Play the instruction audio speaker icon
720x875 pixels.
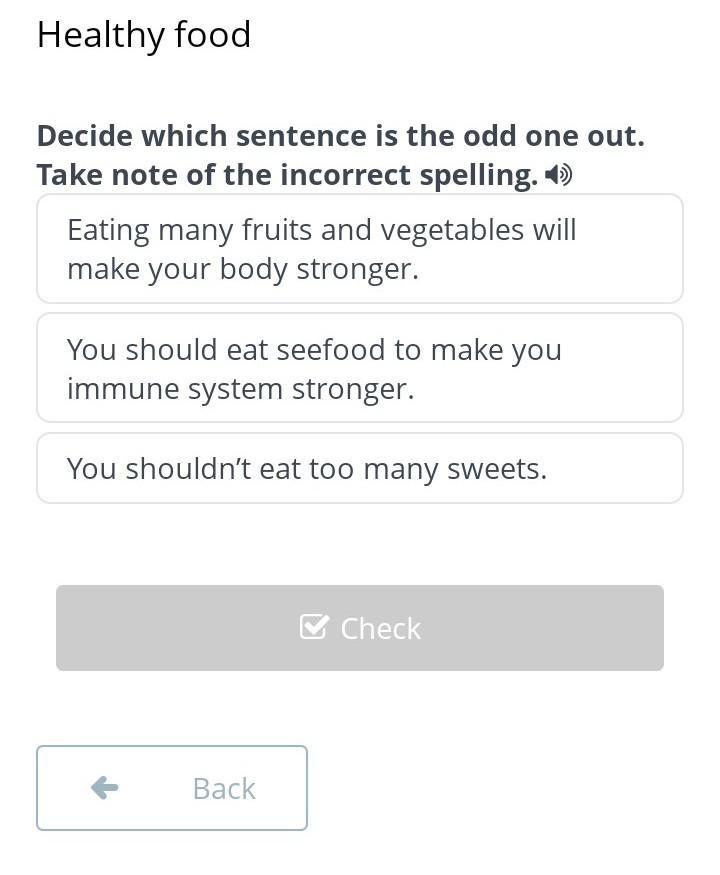point(559,176)
